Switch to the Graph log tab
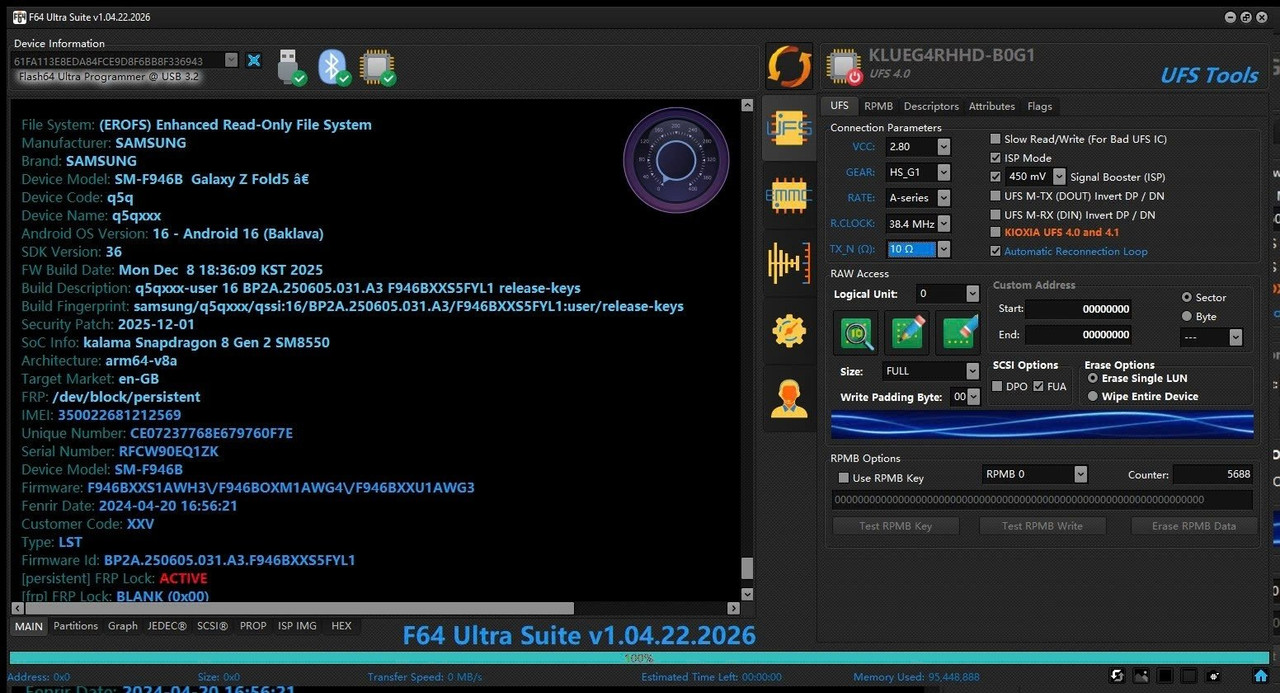1280x693 pixels. tap(123, 626)
